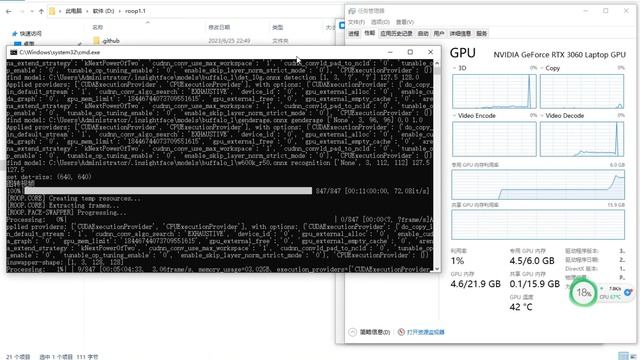This screenshot has width=640, height=360.
Task: Switch to the 详细信息 tab
Action: pyautogui.click(x=460, y=33)
